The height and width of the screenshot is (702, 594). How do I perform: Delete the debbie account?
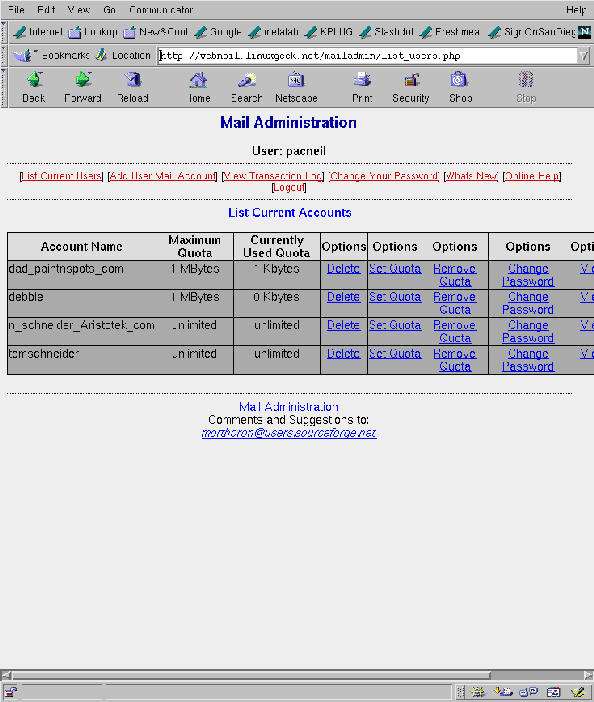point(343,297)
